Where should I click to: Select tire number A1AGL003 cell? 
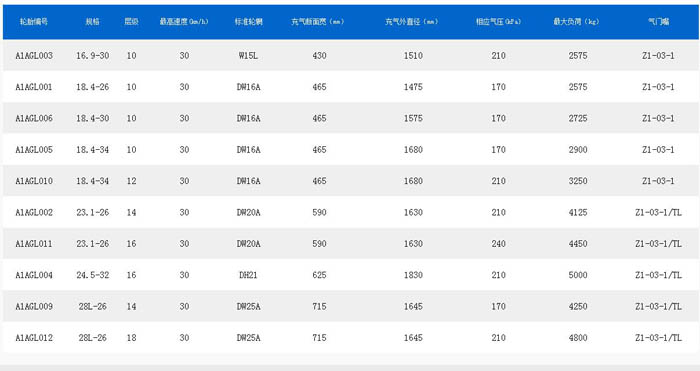pos(34,56)
